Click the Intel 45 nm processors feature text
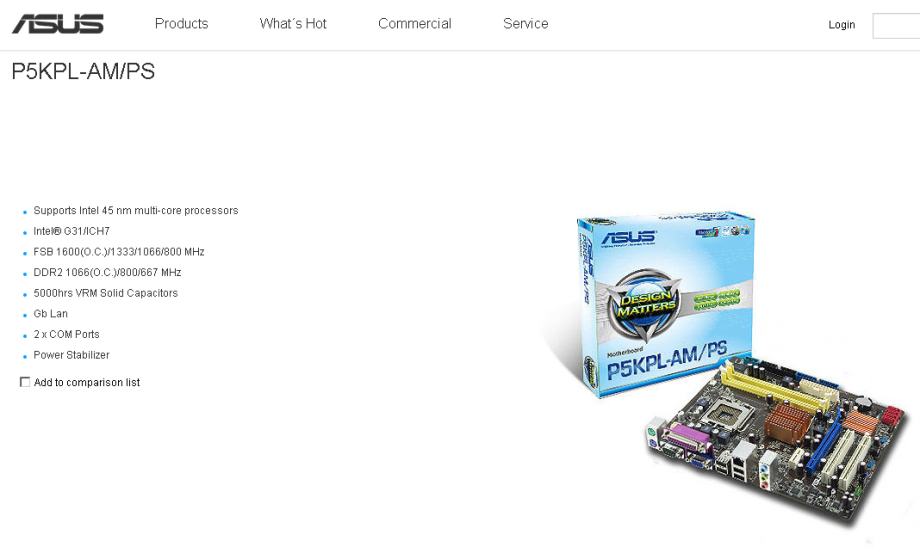Viewport: 920px width, 559px height. (x=136, y=211)
